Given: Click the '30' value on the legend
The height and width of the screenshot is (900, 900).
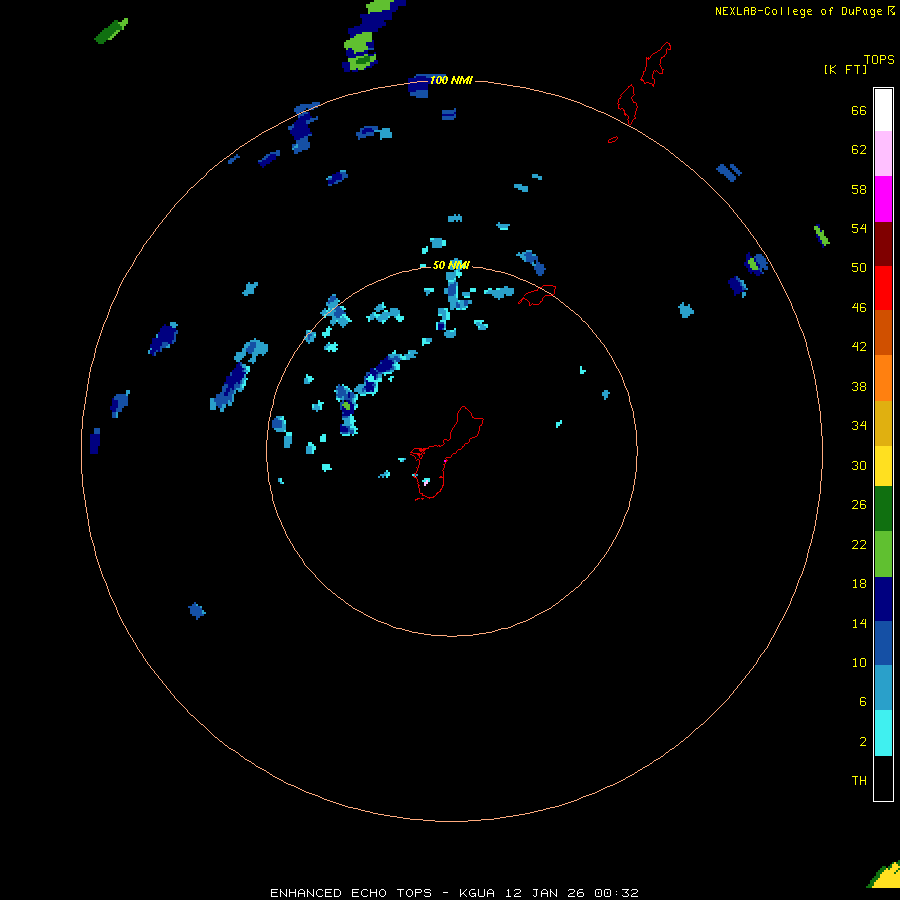Looking at the screenshot, I should coord(859,465).
